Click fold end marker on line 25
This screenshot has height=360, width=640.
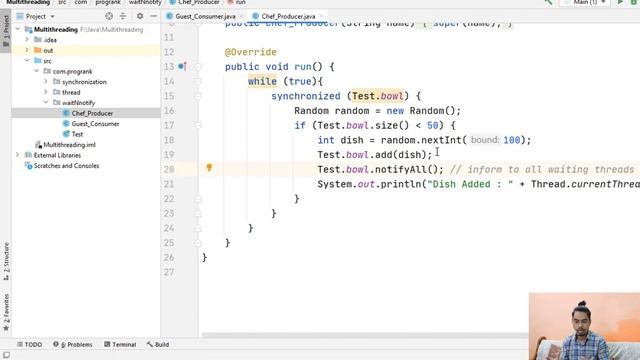(198, 243)
